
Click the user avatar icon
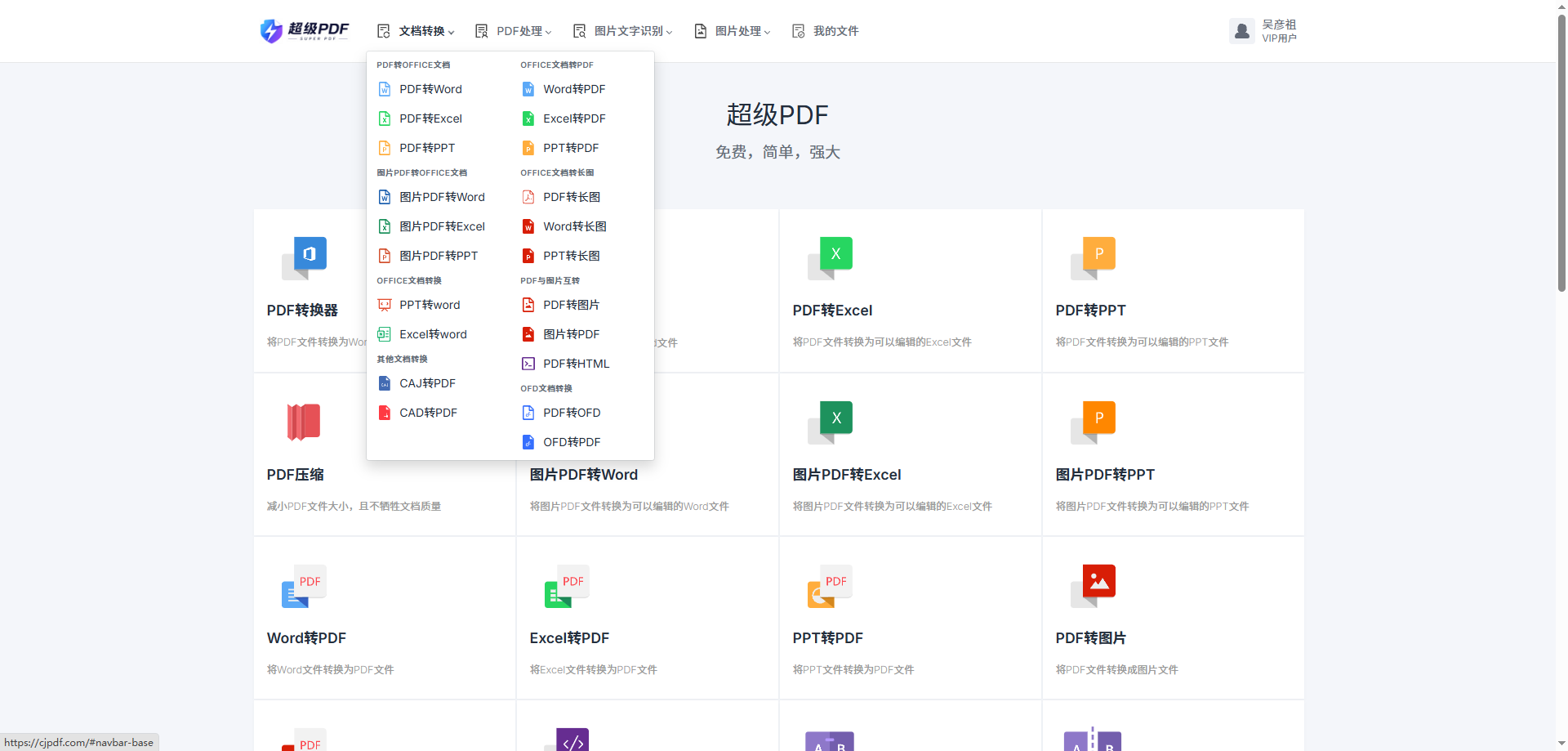click(x=1242, y=31)
